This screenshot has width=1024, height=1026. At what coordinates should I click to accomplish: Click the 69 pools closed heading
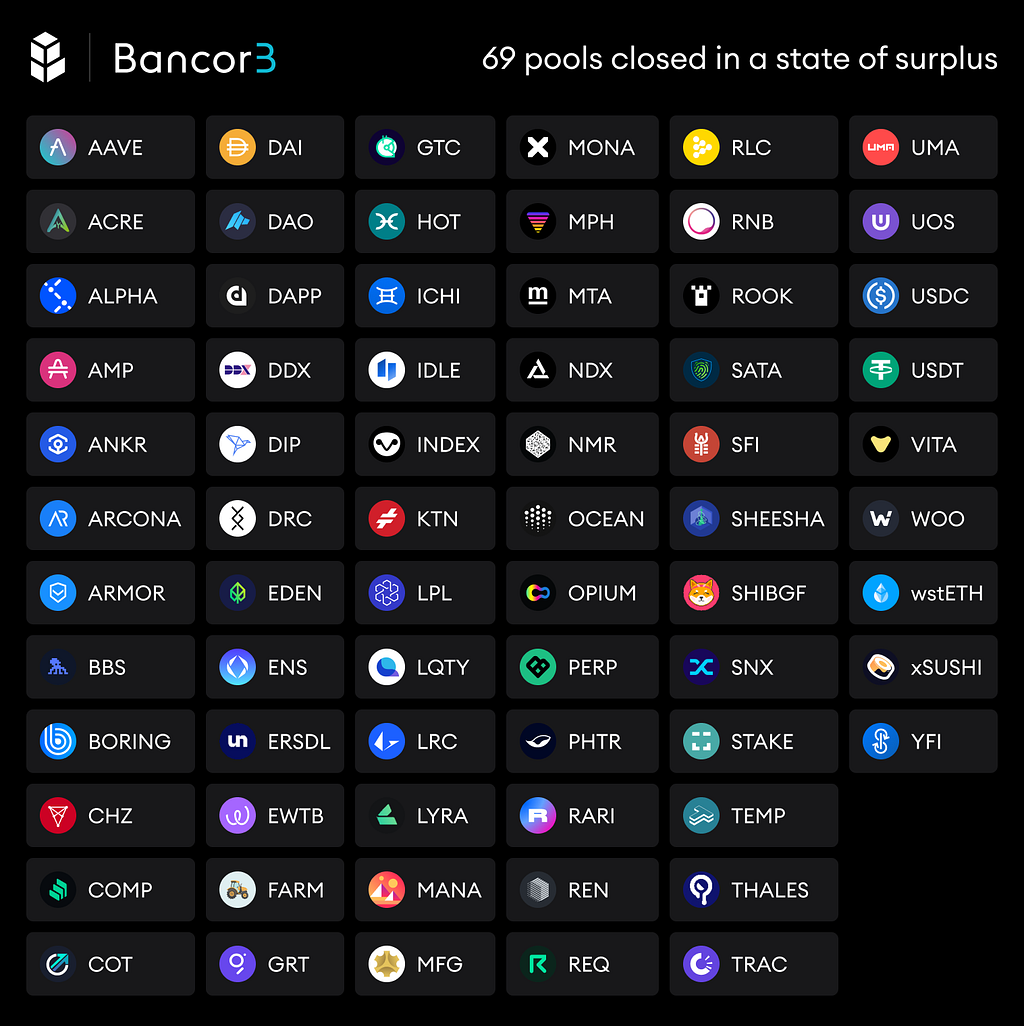(x=739, y=59)
